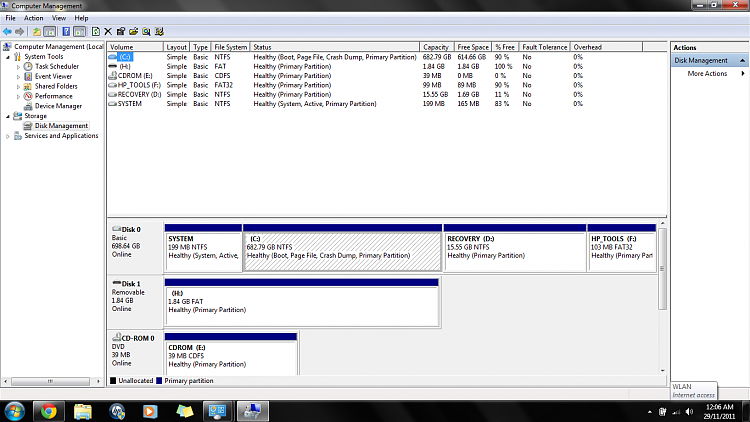Click the magnifier Explore toolbar icon
The height and width of the screenshot is (422, 750).
tap(146, 32)
